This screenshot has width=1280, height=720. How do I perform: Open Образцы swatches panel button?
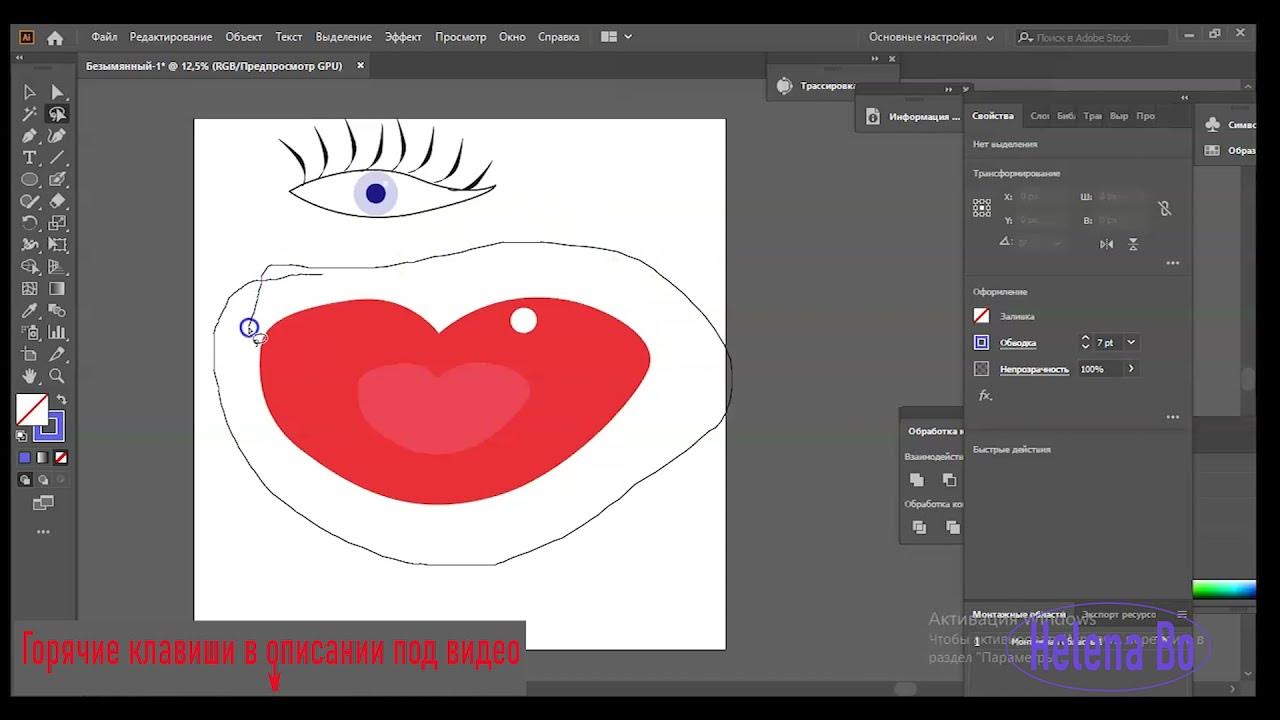1229,151
